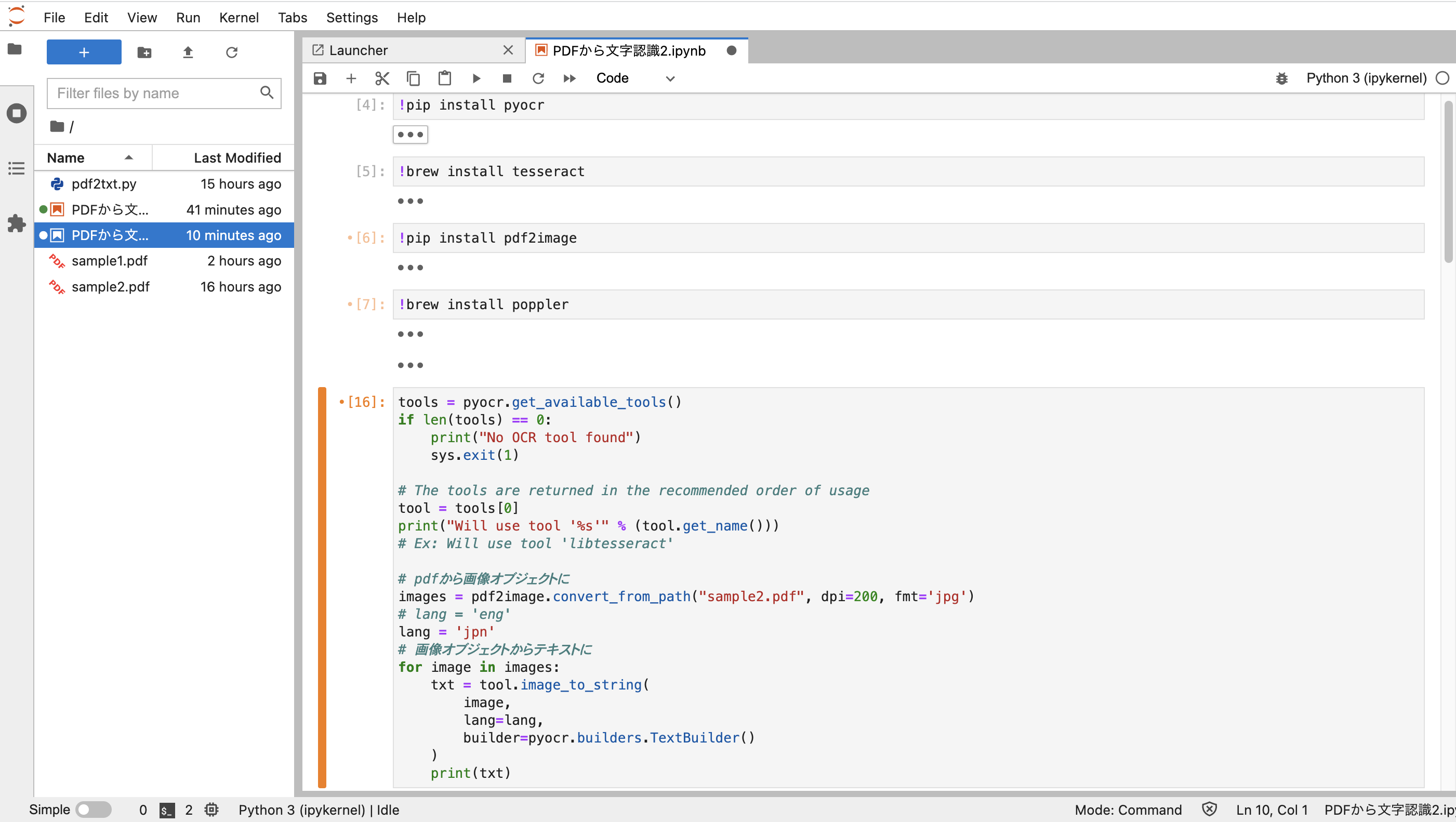Select sample2.pdf in file list
Image resolution: width=1456 pixels, height=822 pixels.
tap(164, 287)
